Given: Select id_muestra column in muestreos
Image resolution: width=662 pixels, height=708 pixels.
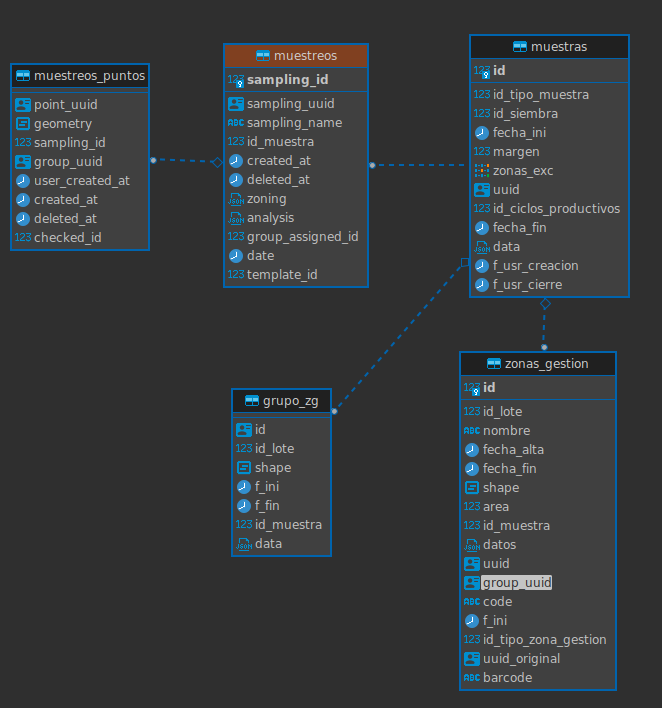Looking at the screenshot, I should 280,142.
